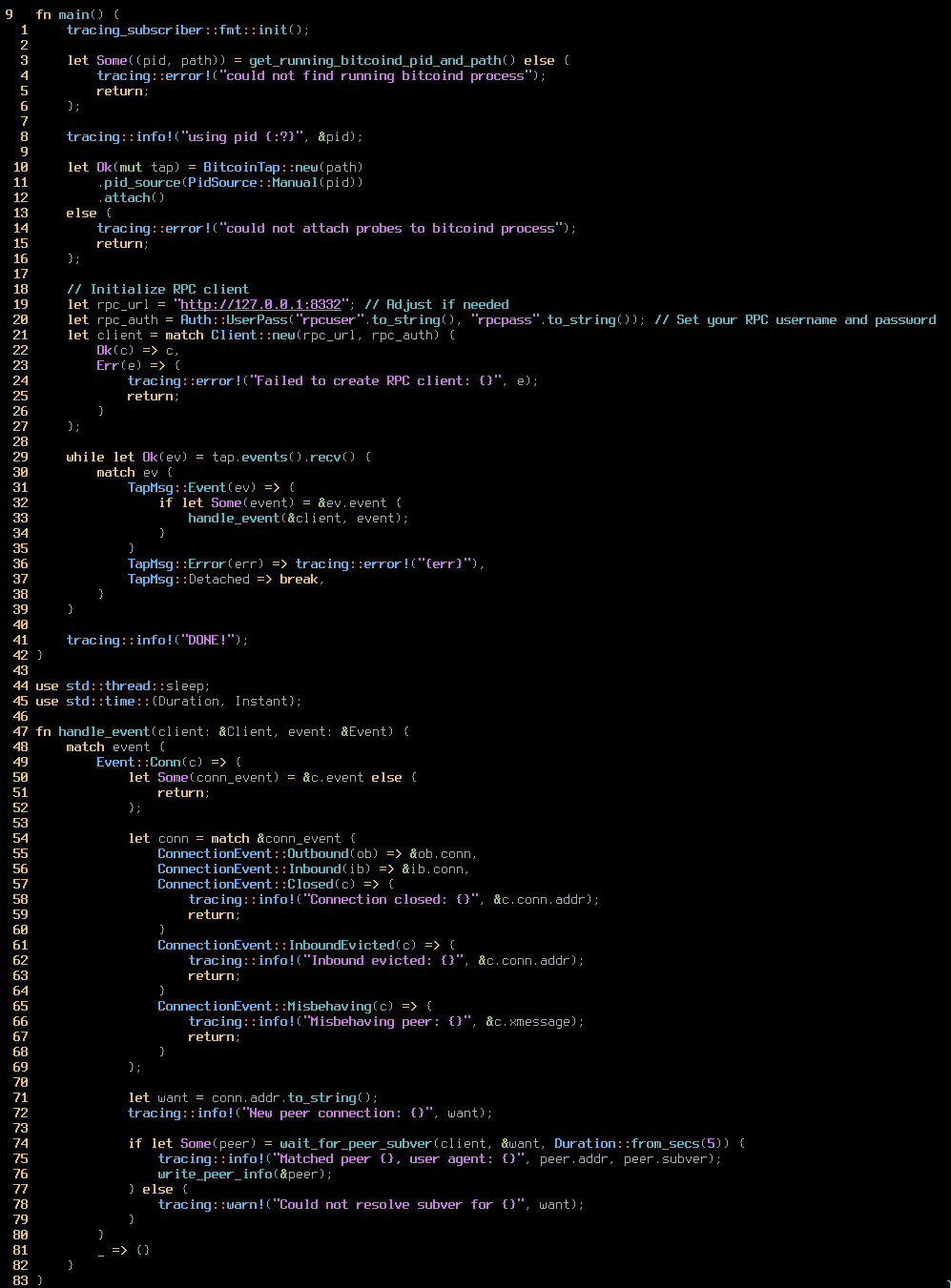Image resolution: width=951 pixels, height=1288 pixels.
Task: Click "Inbound evicted: {}" string
Action: [x=382, y=960]
